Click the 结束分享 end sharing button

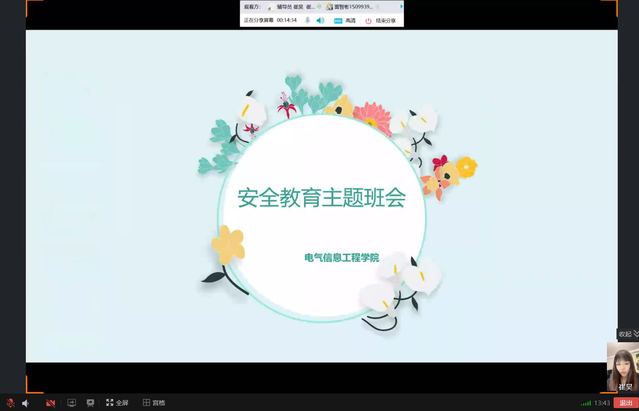pyautogui.click(x=380, y=20)
